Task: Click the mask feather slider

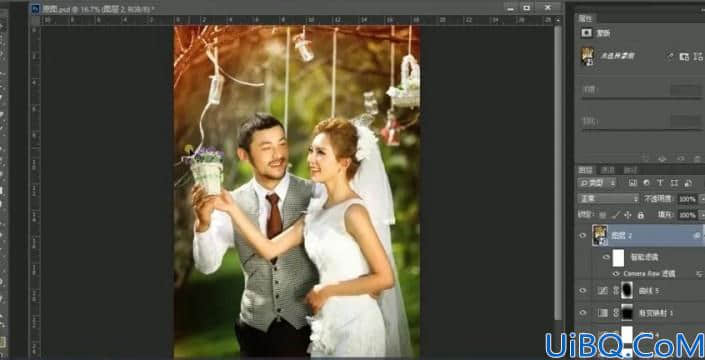Action: click(640, 130)
